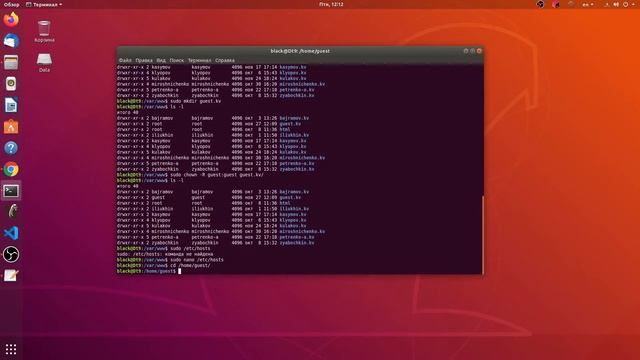Screen dimensions: 640x360
Task: Show Applications grid button
Action: 11,349
